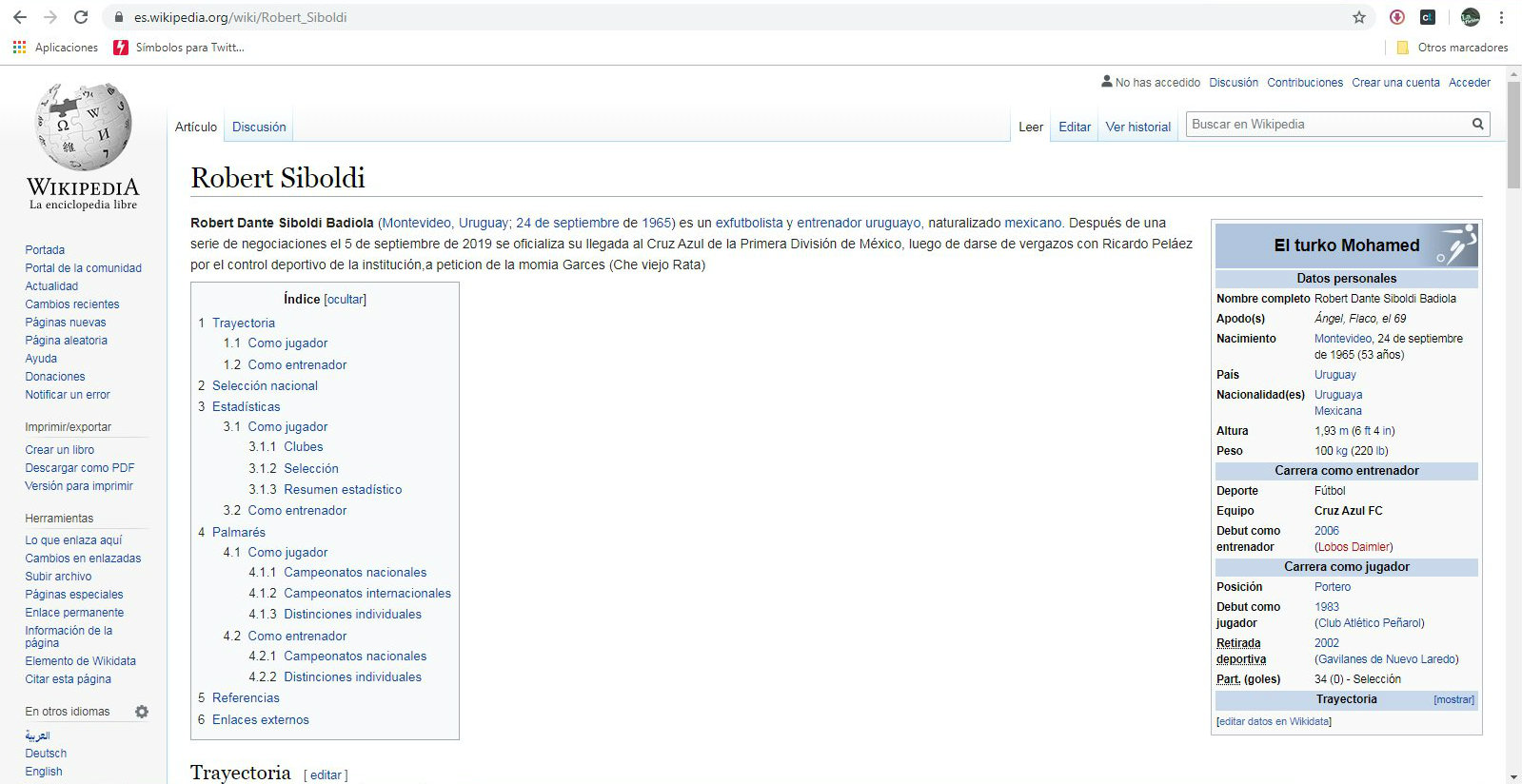1522x784 pixels.
Task: Open language settings gear icon
Action: pos(142,712)
